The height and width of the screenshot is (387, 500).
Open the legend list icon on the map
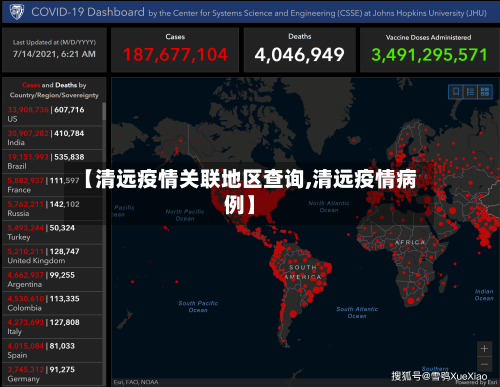pyautogui.click(x=470, y=92)
